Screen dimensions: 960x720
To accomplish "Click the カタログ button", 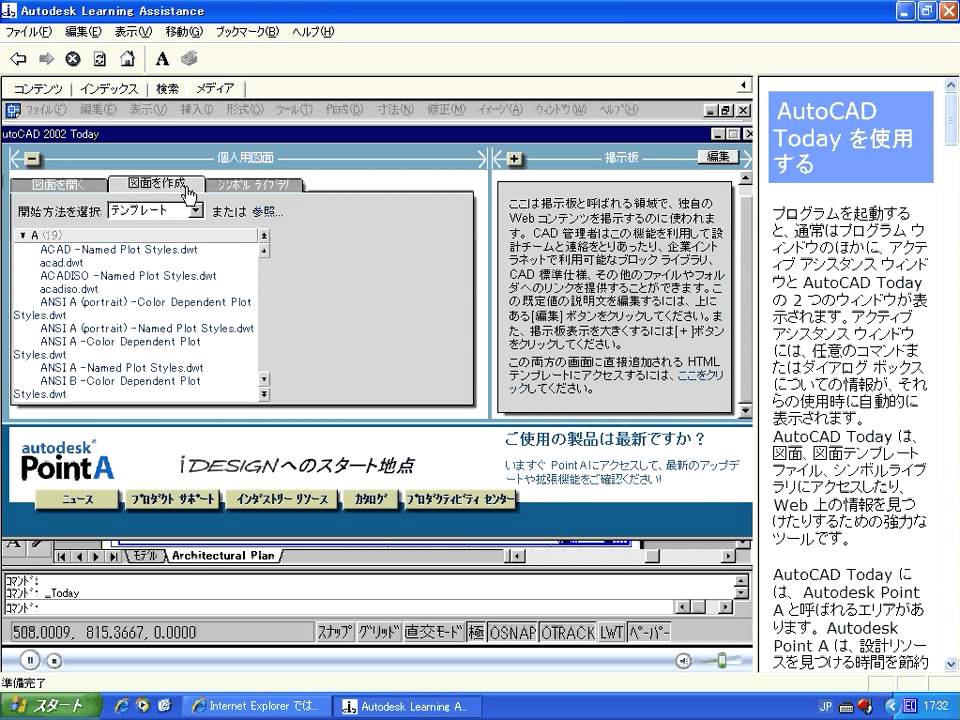I will pyautogui.click(x=370, y=500).
